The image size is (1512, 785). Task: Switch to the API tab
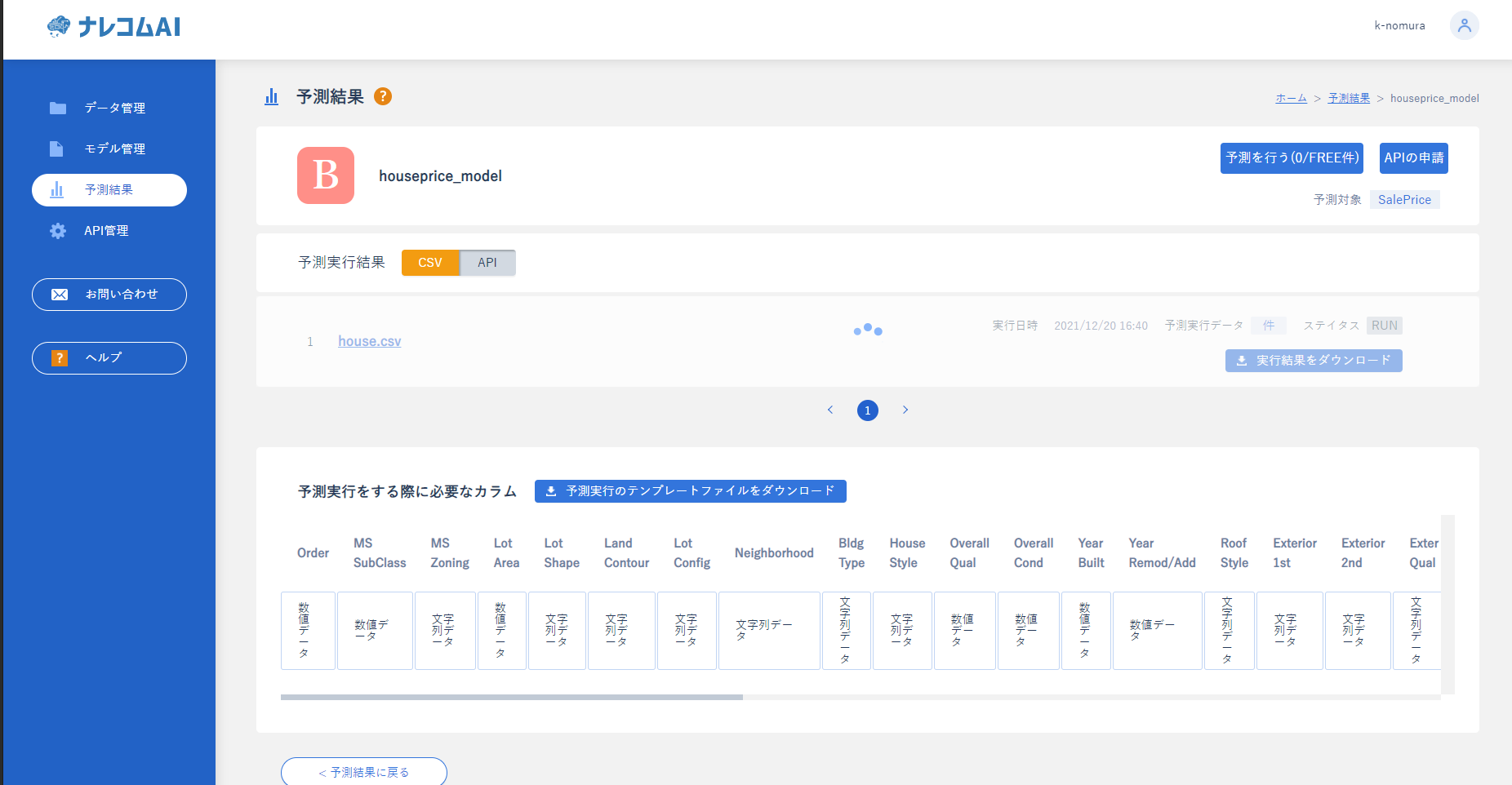click(487, 263)
